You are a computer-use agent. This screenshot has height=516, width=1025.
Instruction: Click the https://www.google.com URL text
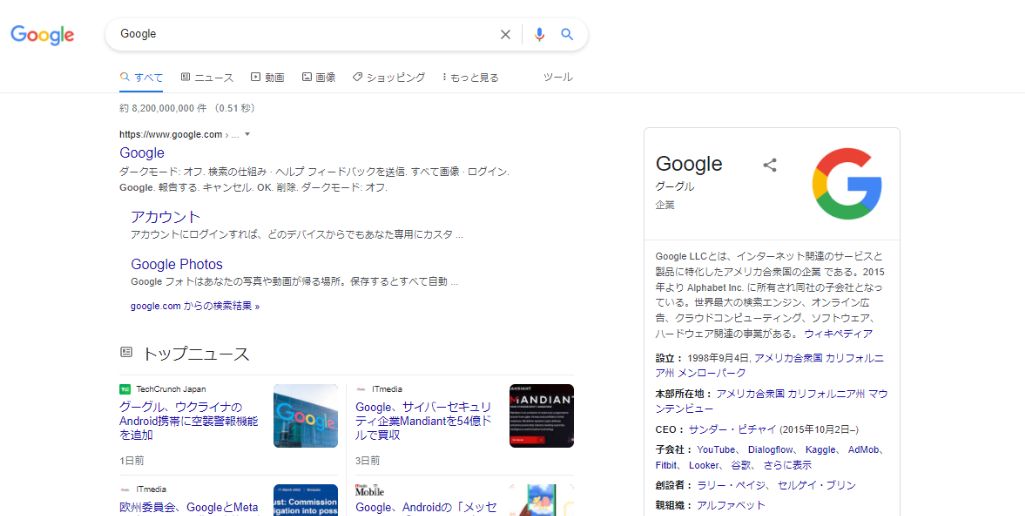click(x=171, y=135)
